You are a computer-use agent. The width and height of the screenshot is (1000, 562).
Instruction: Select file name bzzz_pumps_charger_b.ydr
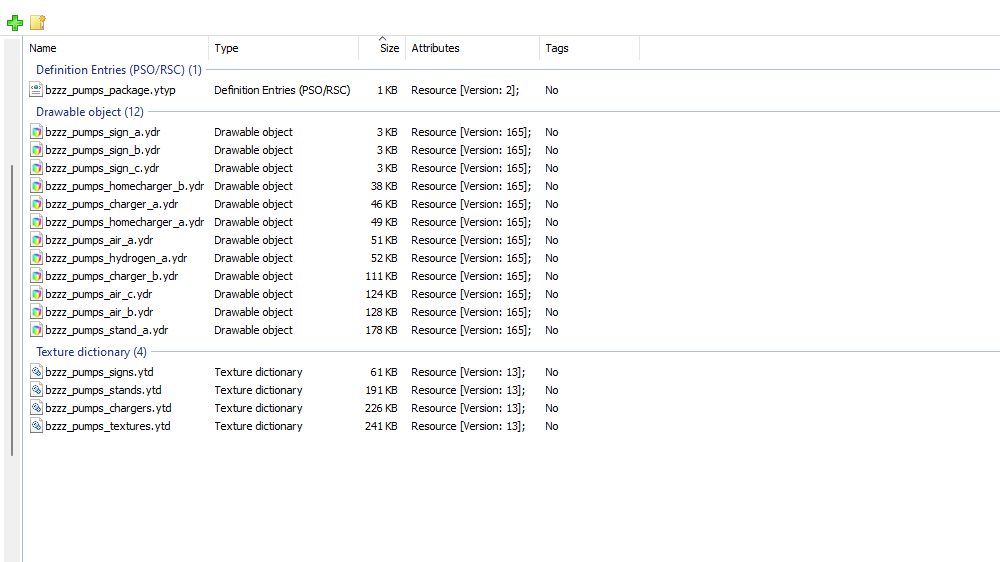(112, 276)
